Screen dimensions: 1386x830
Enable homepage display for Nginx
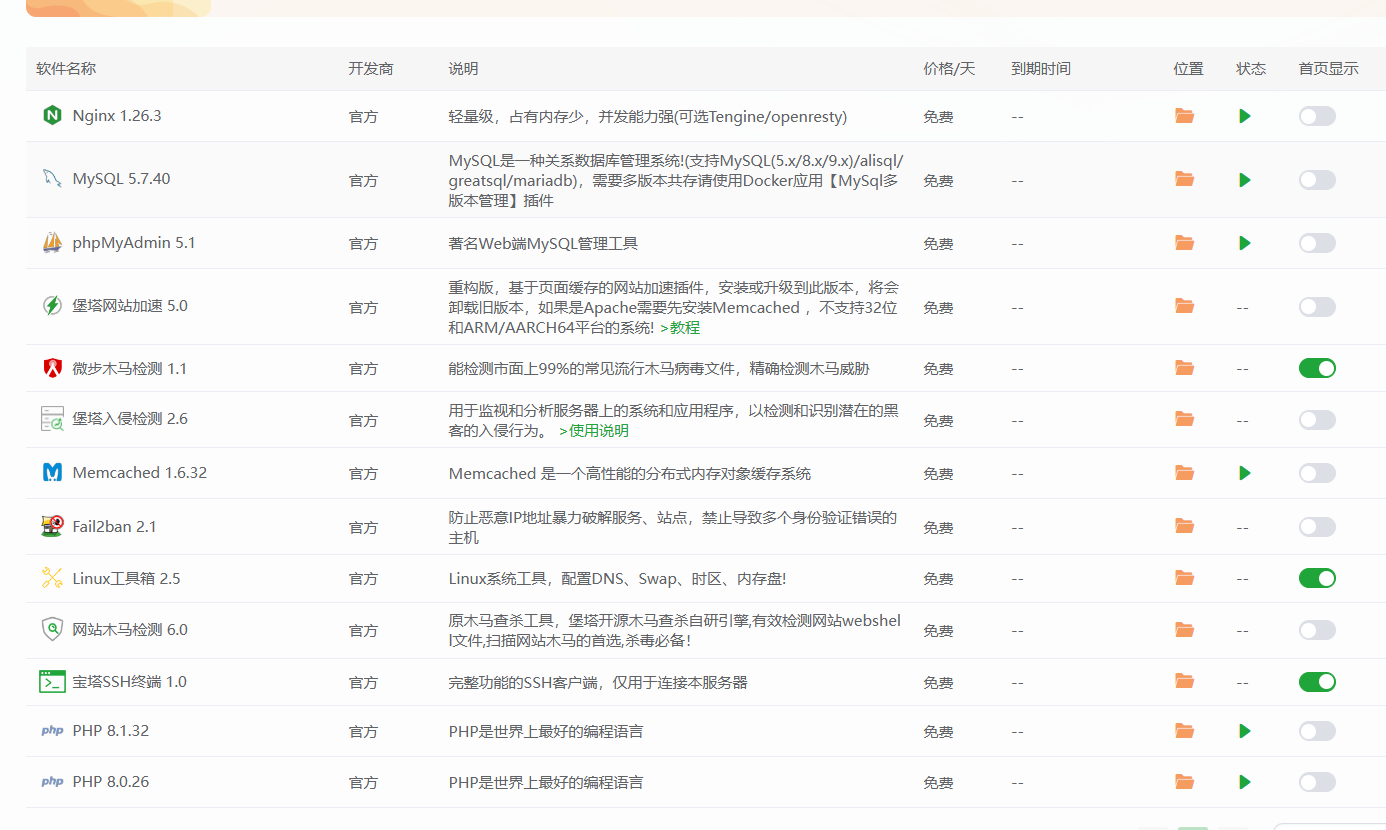click(x=1317, y=116)
